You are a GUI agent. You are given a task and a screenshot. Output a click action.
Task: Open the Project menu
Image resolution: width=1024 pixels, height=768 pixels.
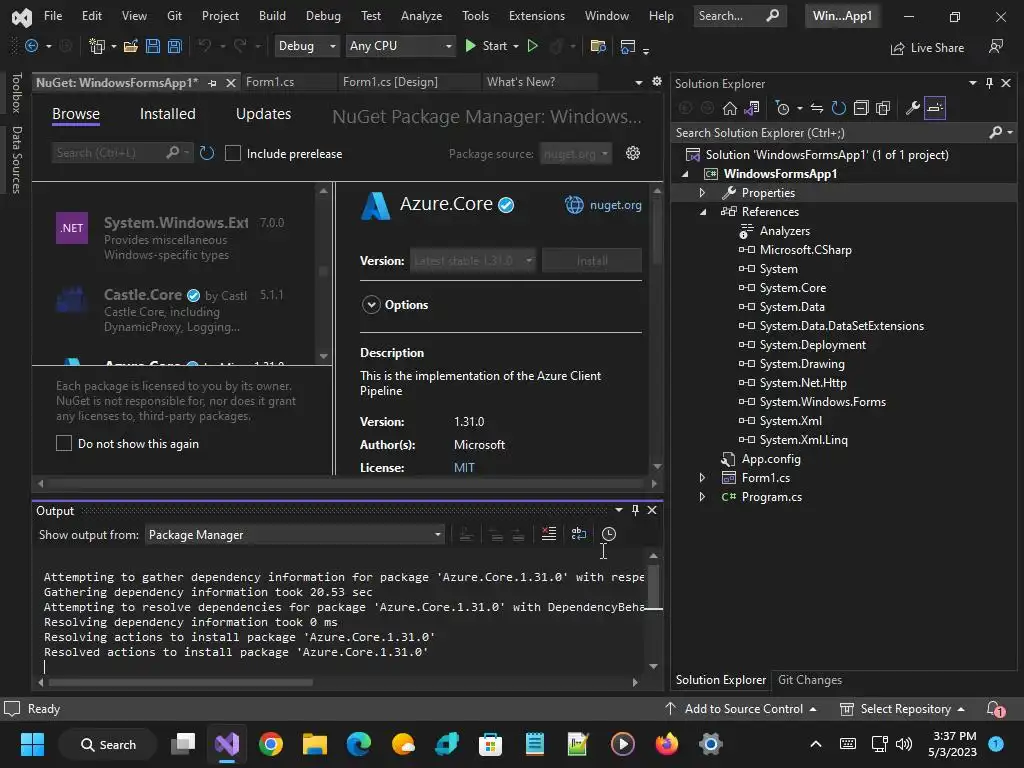(220, 16)
